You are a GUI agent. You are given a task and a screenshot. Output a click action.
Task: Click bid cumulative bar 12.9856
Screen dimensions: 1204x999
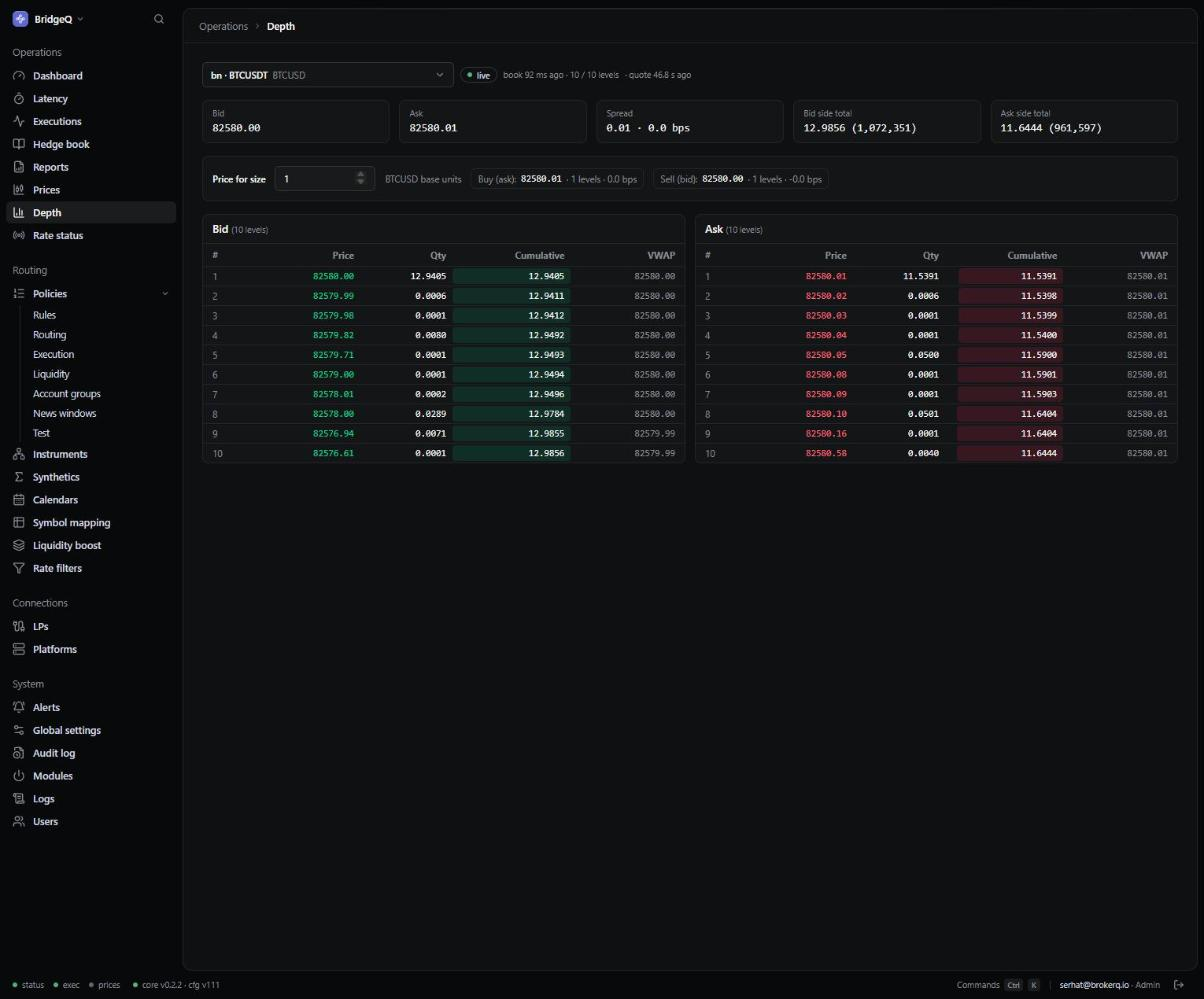(x=511, y=453)
